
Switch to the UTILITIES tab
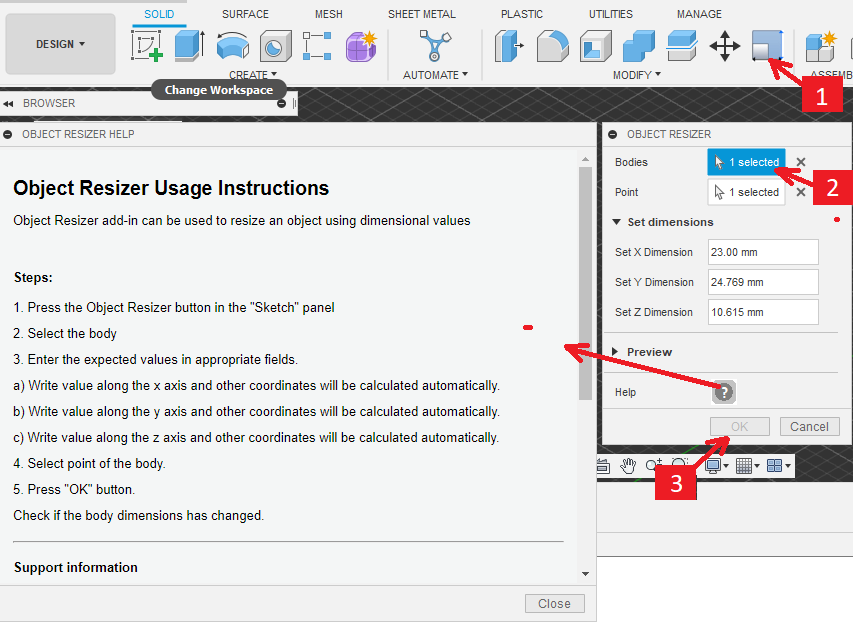pyautogui.click(x=610, y=14)
